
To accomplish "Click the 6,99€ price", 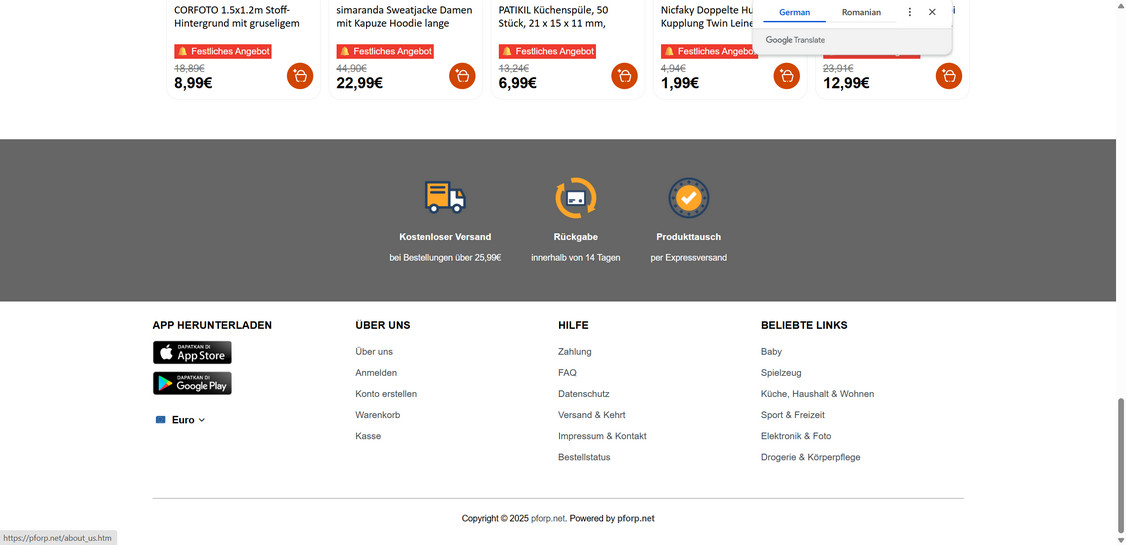I will click(x=518, y=83).
